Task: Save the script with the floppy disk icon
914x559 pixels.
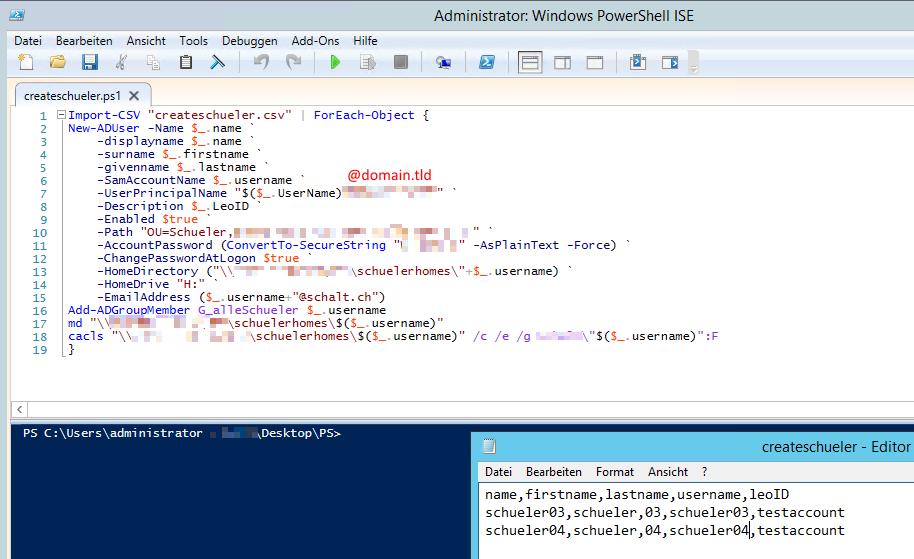Action: (89, 62)
